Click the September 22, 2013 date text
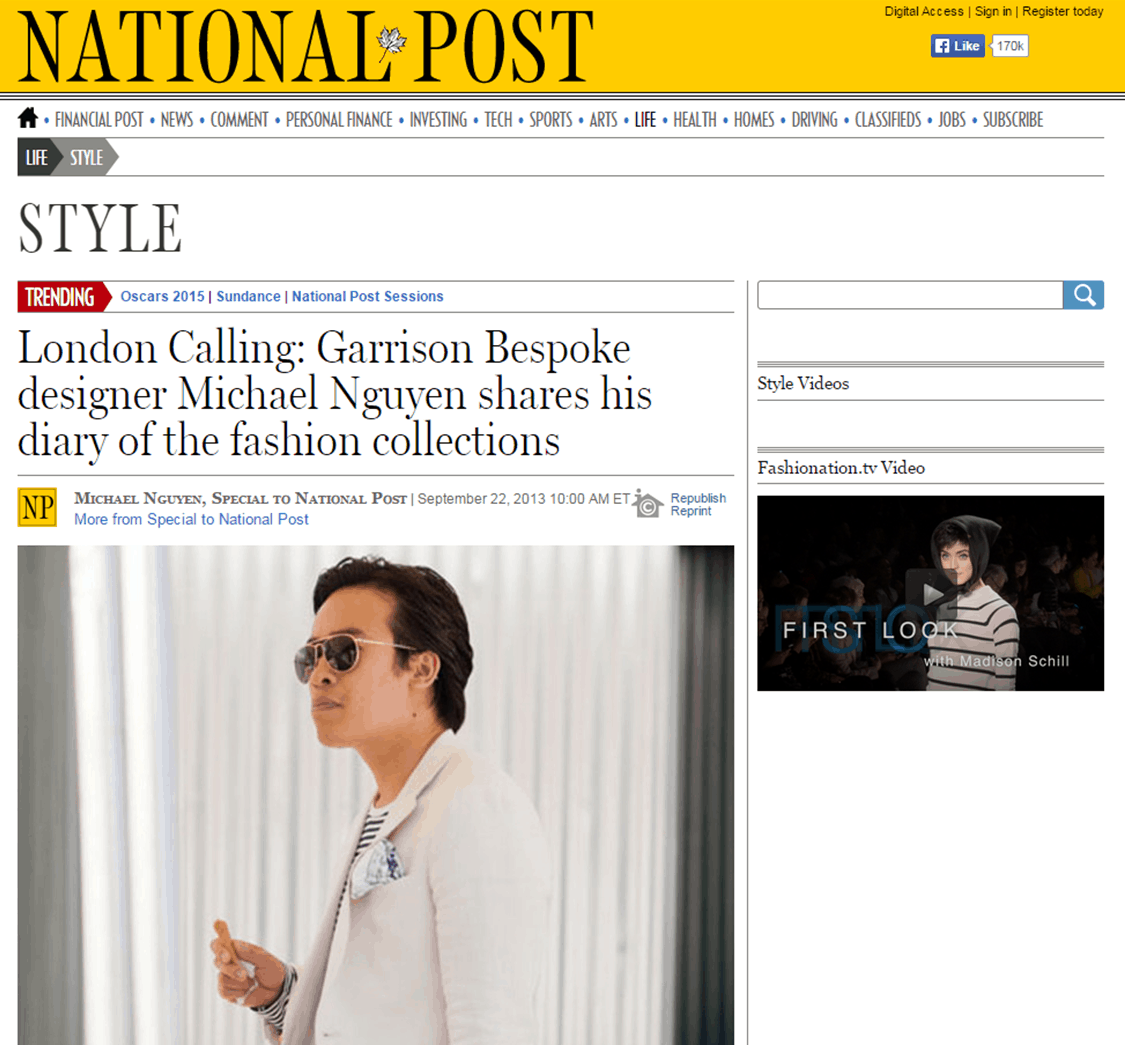1125x1045 pixels. point(524,499)
